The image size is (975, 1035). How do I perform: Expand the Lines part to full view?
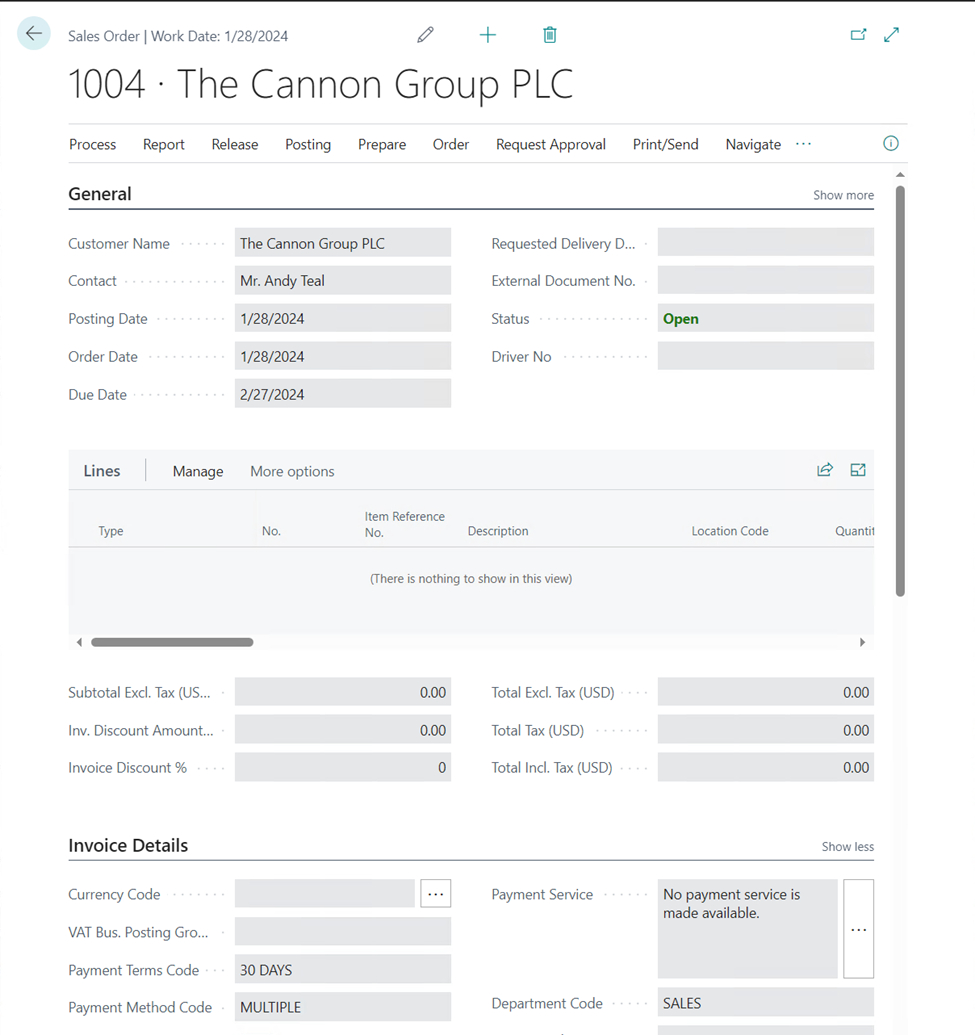point(858,470)
